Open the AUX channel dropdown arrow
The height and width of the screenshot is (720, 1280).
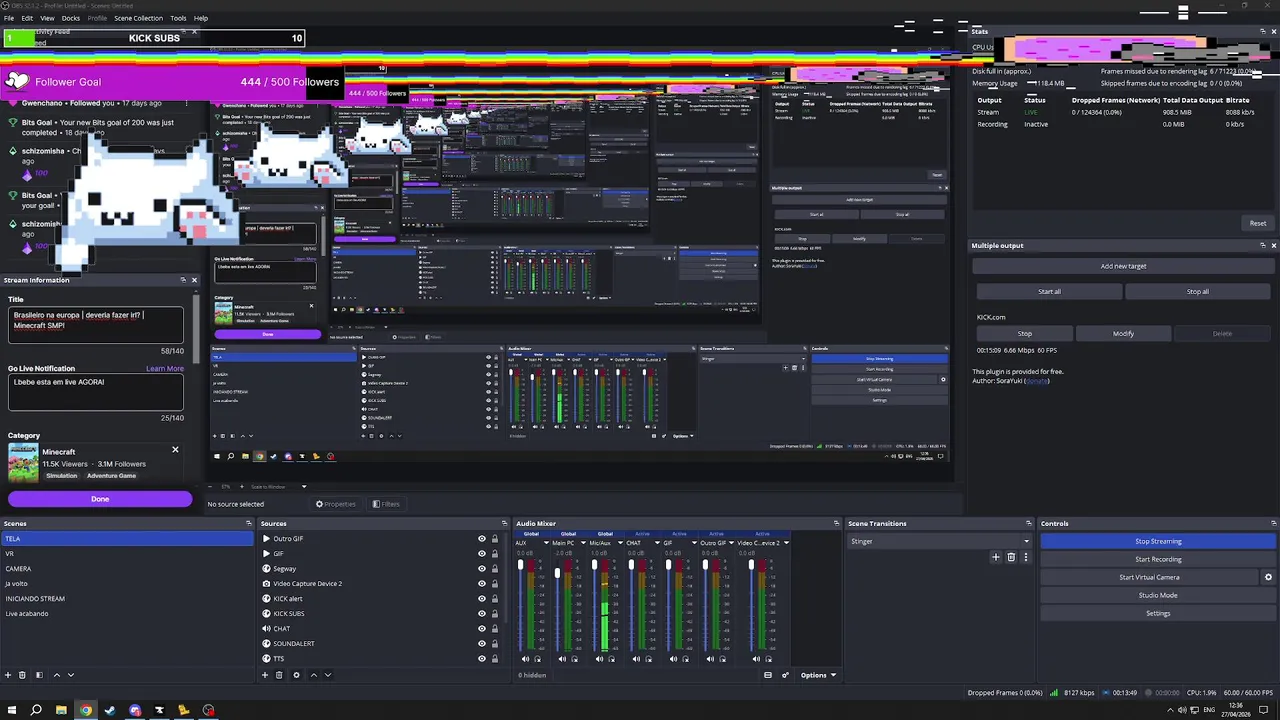[546, 543]
